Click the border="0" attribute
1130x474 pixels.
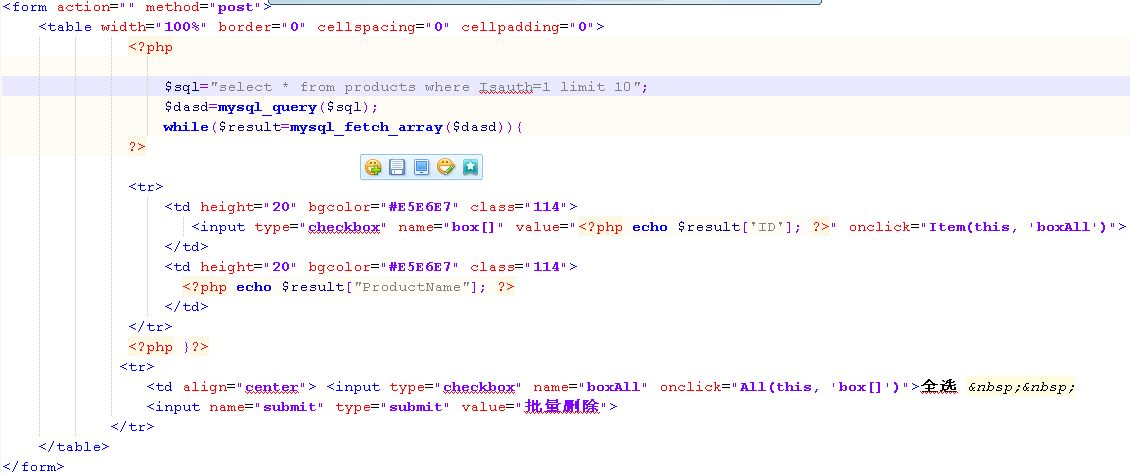262,27
